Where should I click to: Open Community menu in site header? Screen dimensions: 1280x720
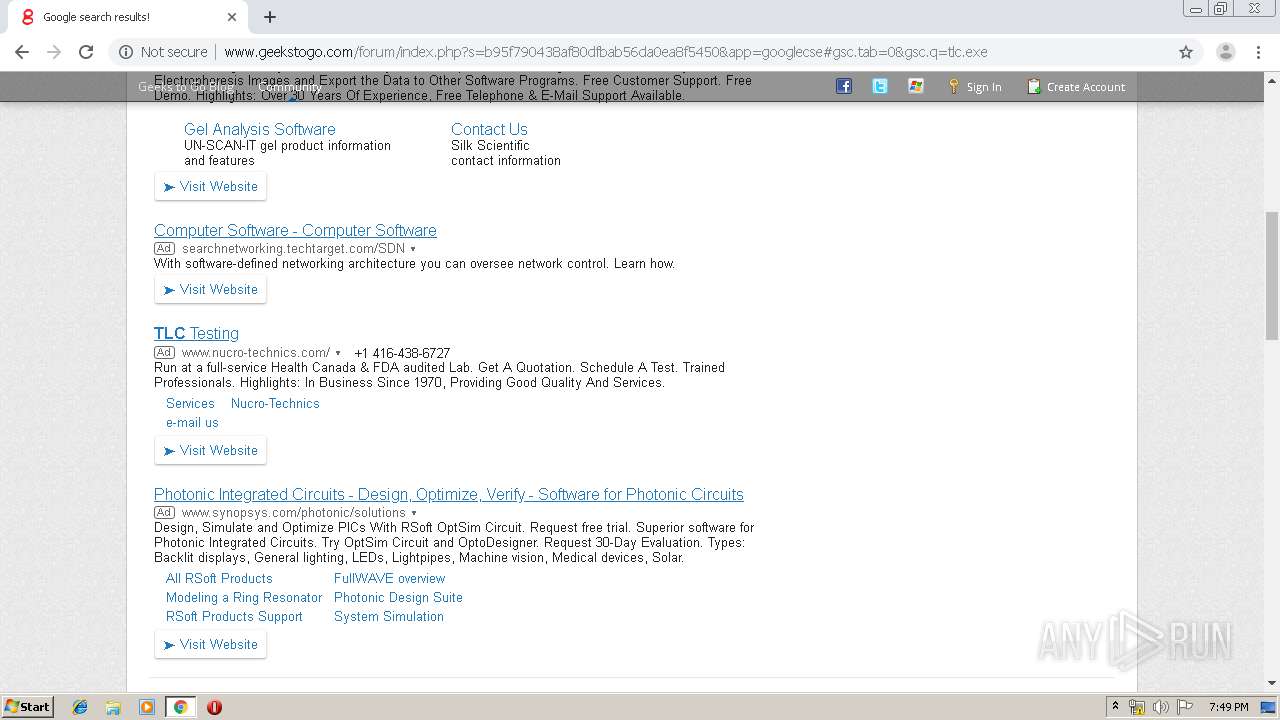(289, 87)
